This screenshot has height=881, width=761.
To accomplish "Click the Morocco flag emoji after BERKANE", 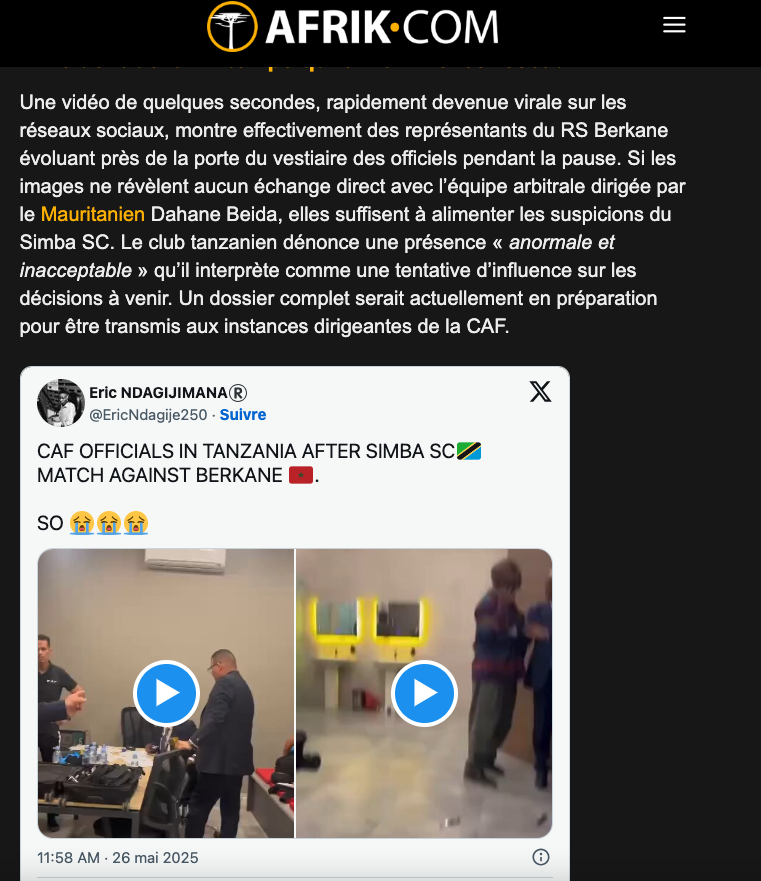I will 301,475.
